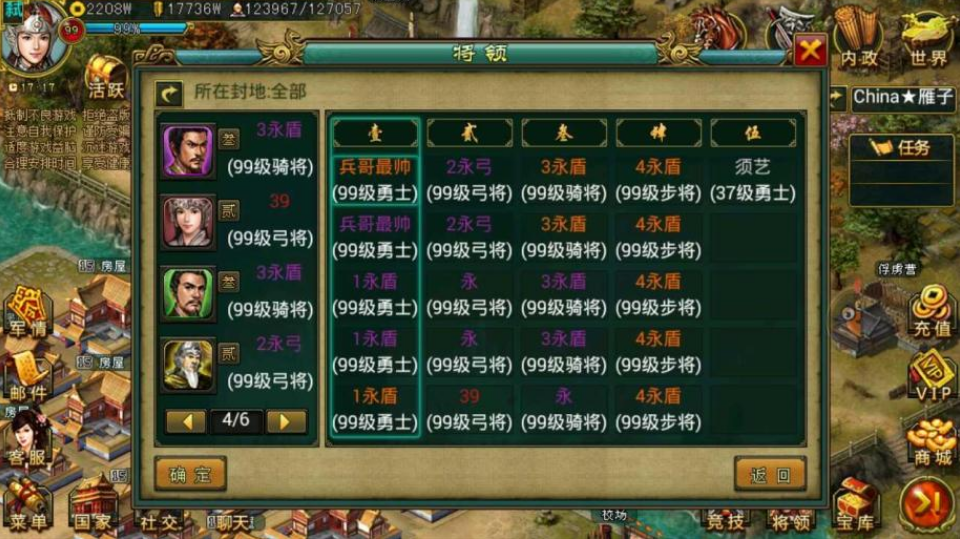
Task: Expand the red arrow panel bottom right
Action: point(926,504)
